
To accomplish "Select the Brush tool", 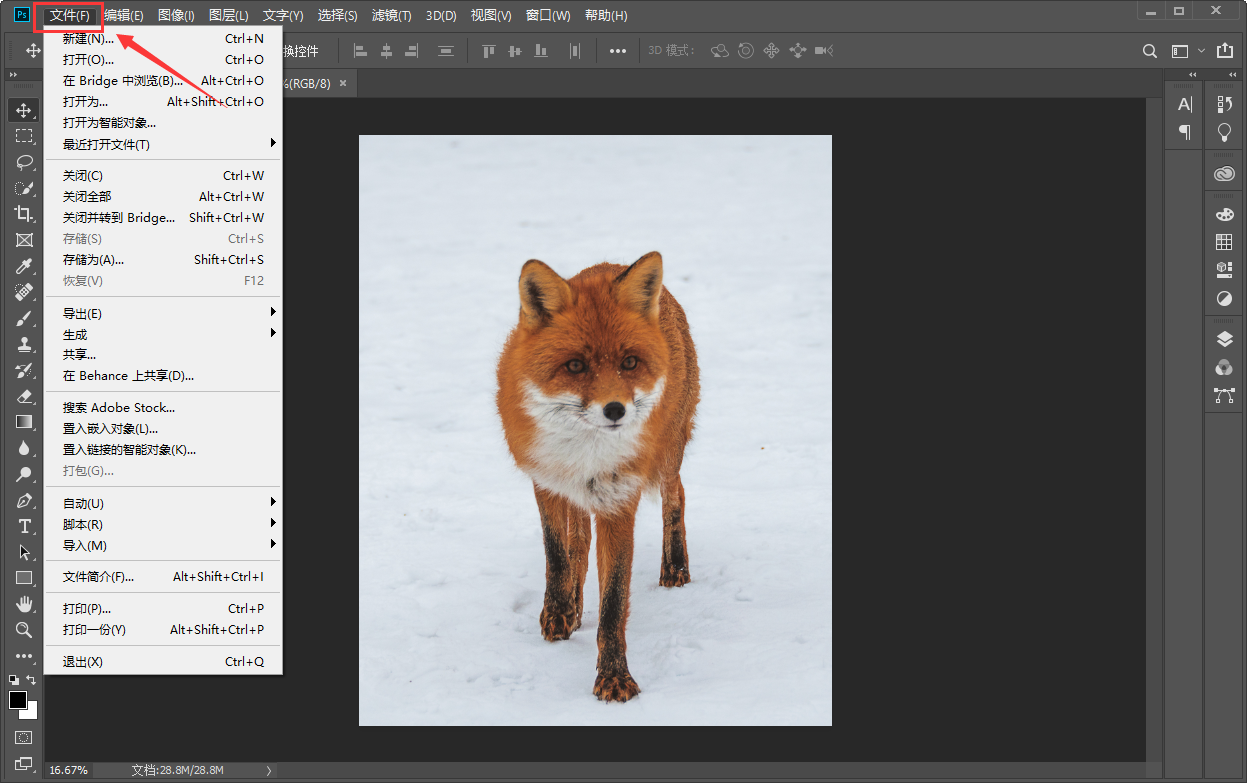I will (24, 318).
